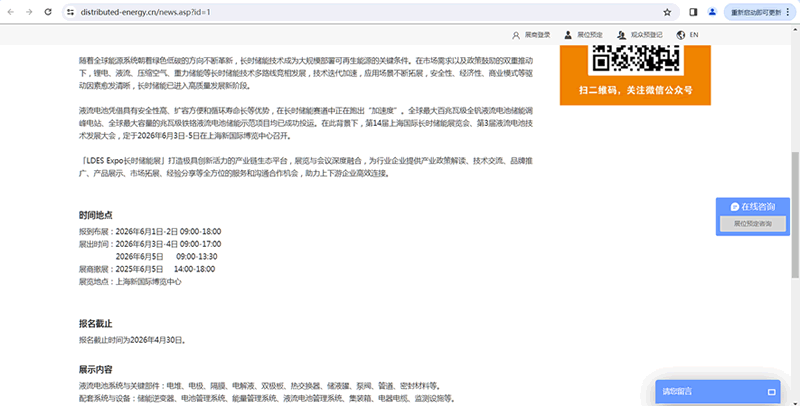The image size is (800, 406).
Task: Open 观众预登记 visitor pre-registration
Action: [638, 34]
